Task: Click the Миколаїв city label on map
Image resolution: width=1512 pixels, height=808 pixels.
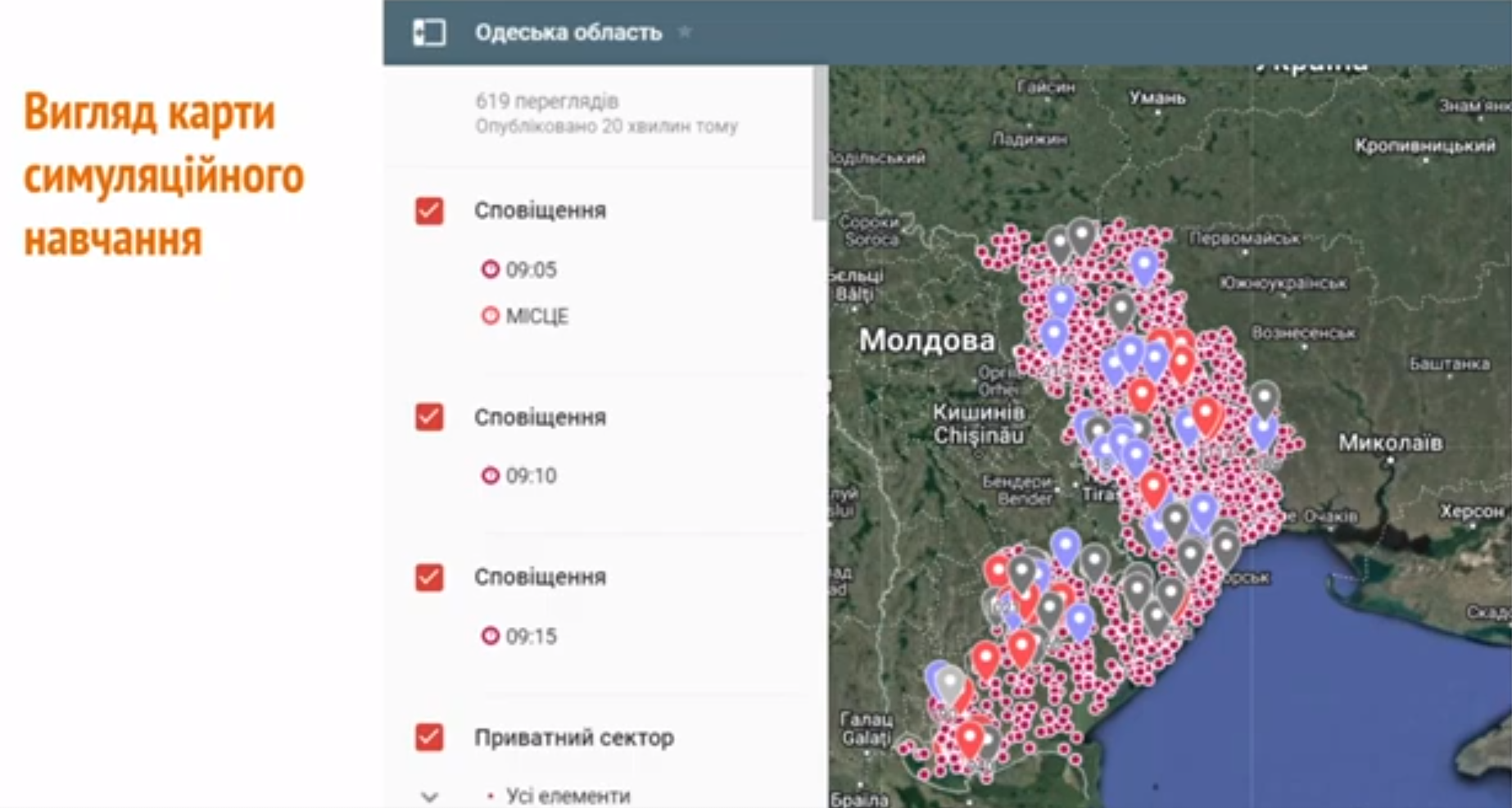Action: click(1390, 443)
